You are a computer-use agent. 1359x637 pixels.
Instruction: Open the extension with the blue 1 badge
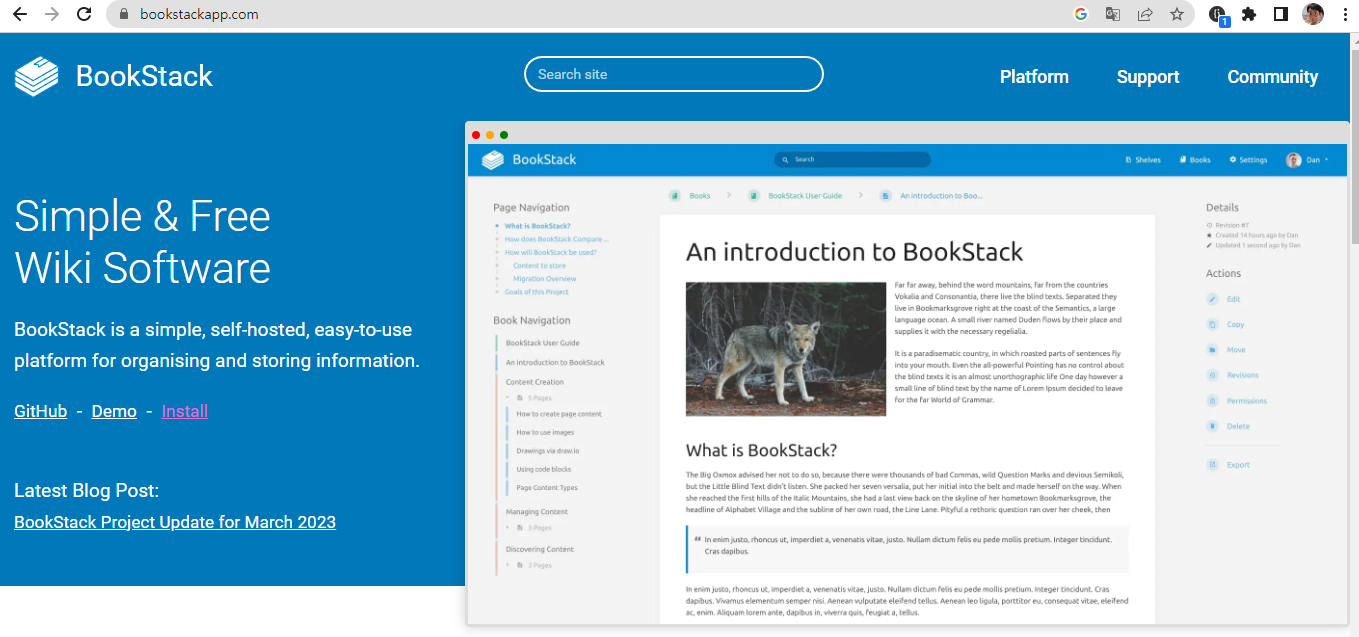pyautogui.click(x=1218, y=15)
